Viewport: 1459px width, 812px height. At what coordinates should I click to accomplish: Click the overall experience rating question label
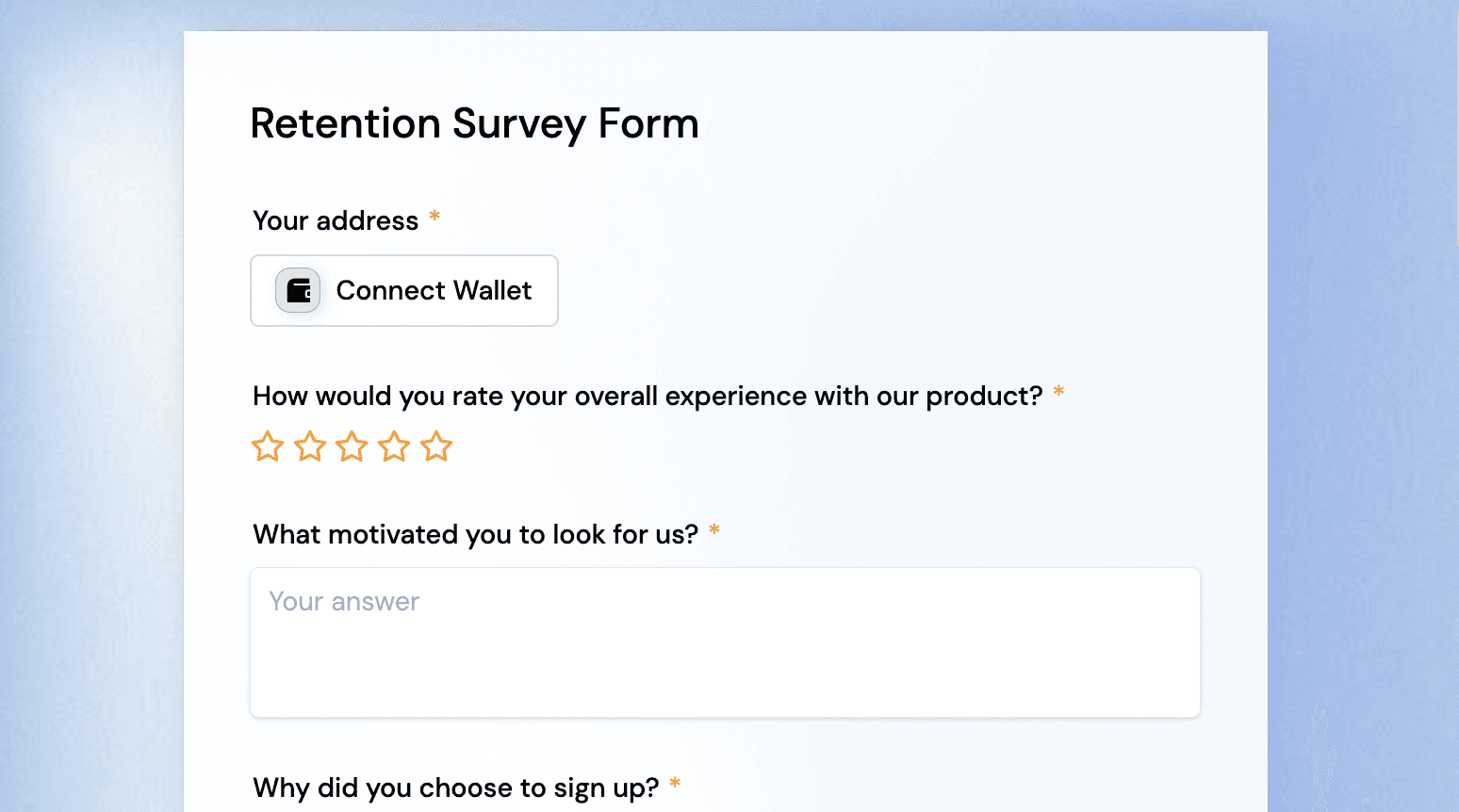(648, 396)
